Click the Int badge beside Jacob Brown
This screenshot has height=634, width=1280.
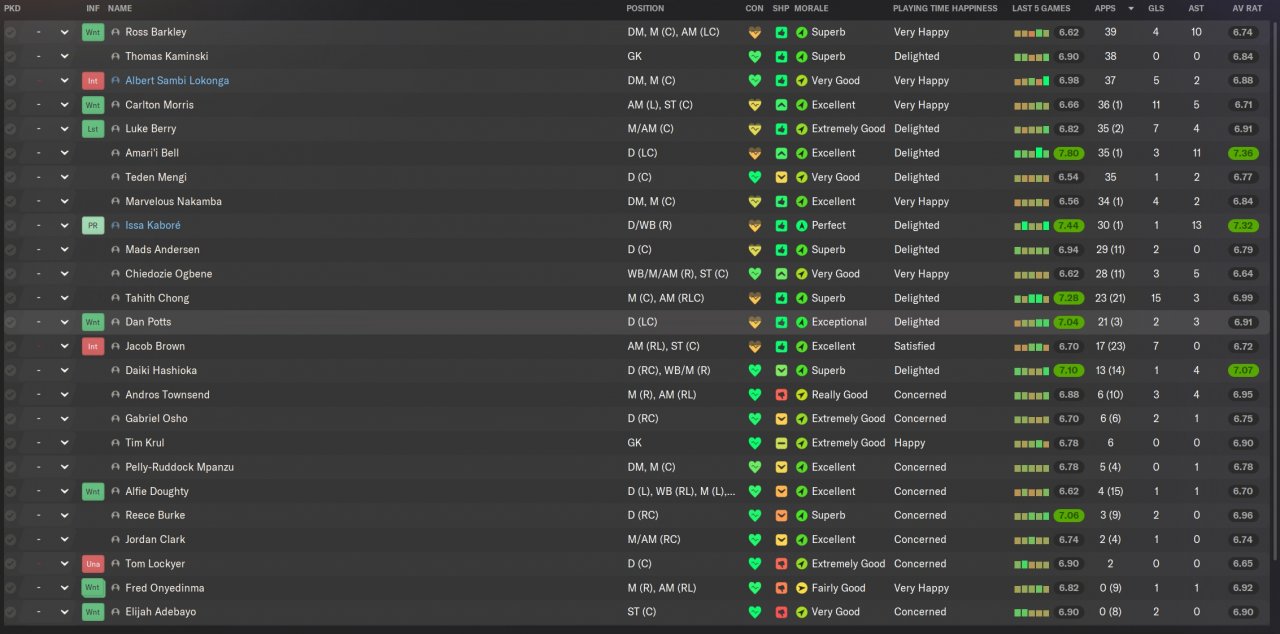click(93, 347)
